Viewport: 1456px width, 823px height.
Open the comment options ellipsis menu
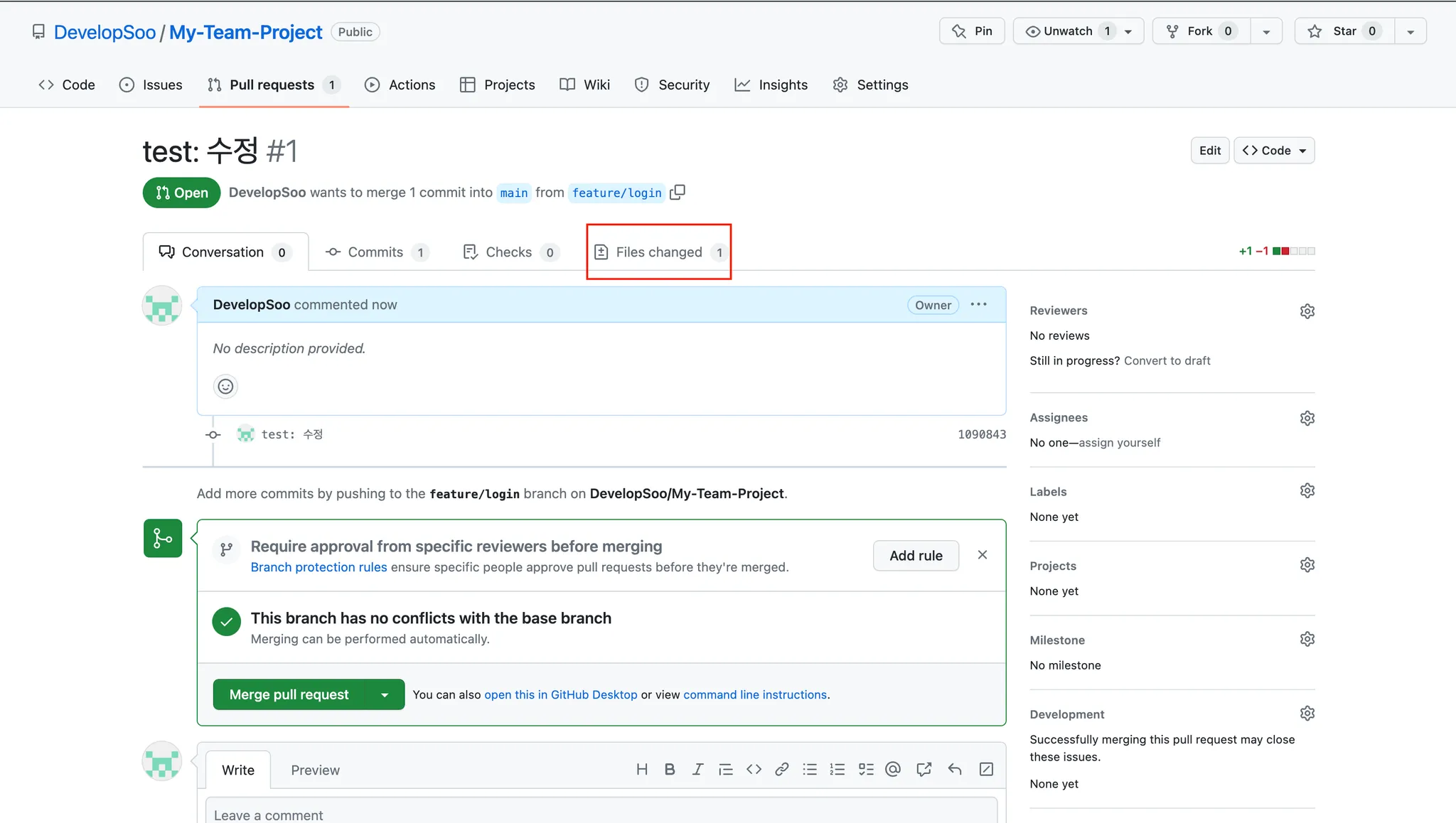click(x=978, y=304)
